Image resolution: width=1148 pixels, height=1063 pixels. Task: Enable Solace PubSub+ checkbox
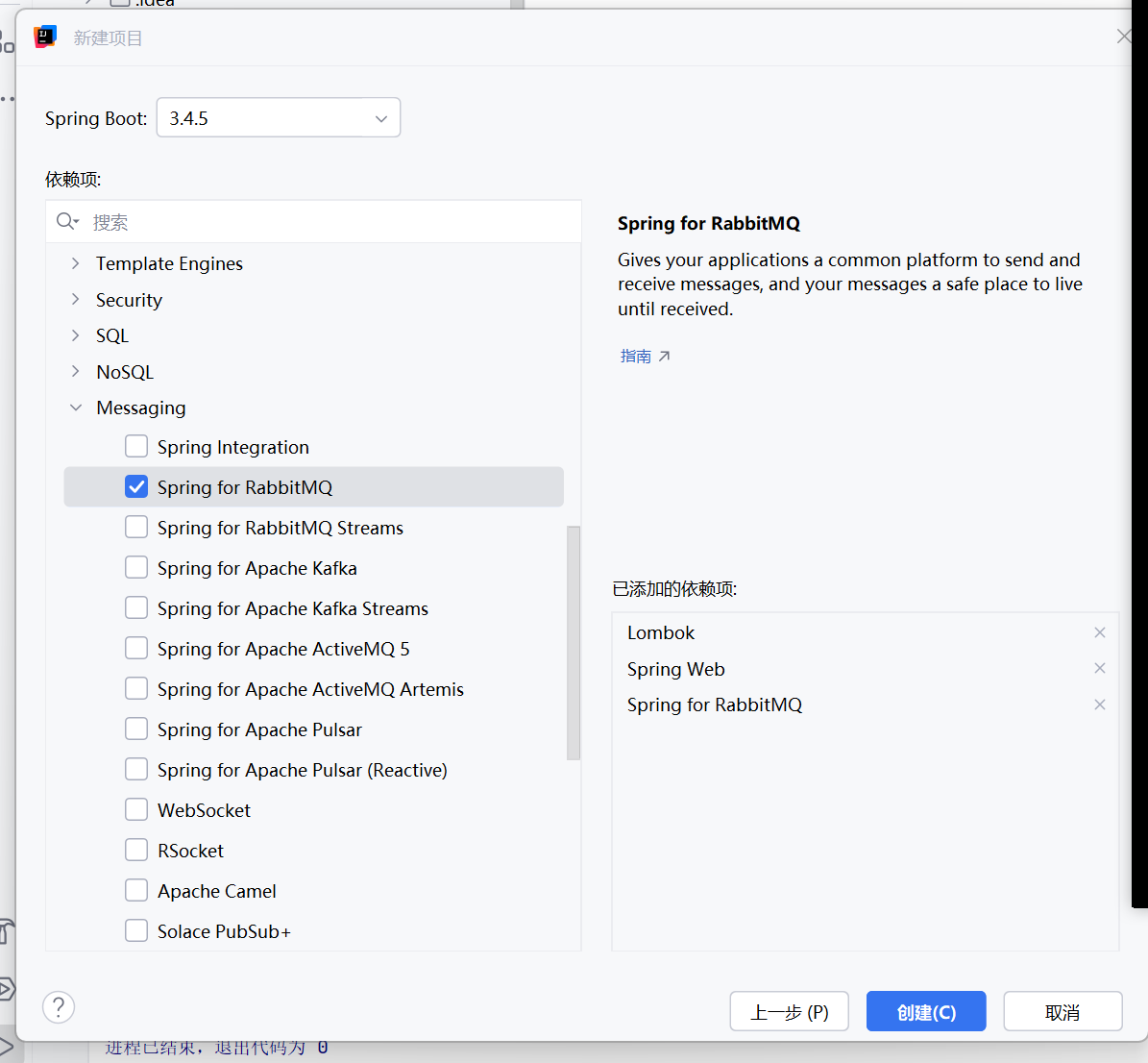136,929
